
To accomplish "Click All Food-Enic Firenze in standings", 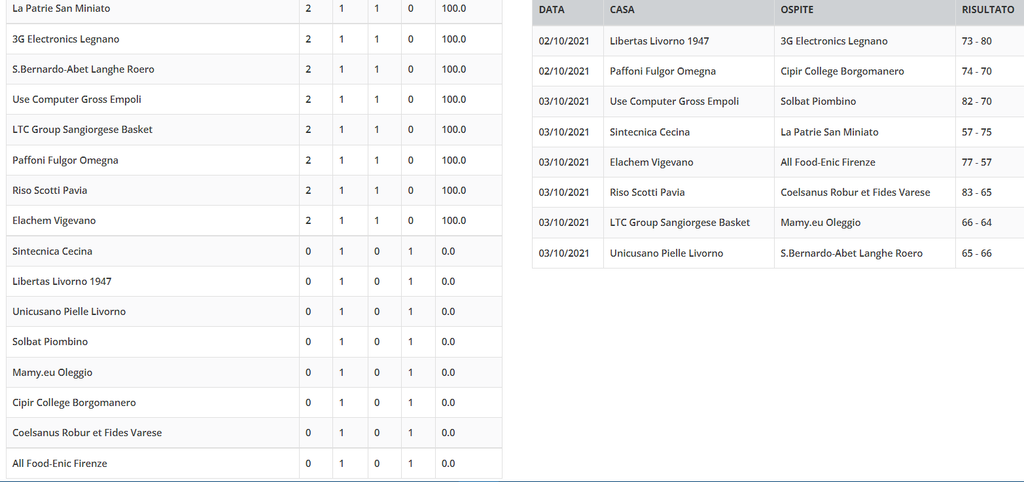I will pos(60,463).
